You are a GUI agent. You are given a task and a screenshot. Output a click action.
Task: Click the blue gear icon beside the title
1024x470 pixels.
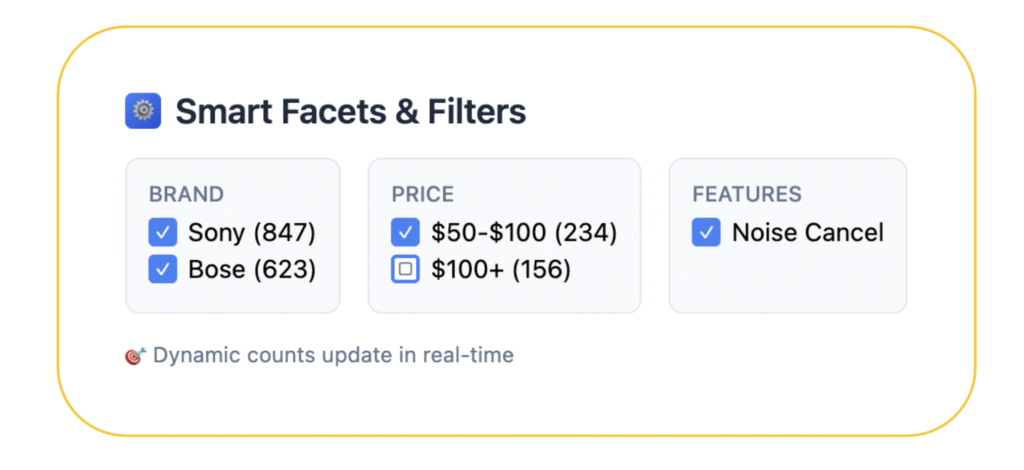click(142, 111)
